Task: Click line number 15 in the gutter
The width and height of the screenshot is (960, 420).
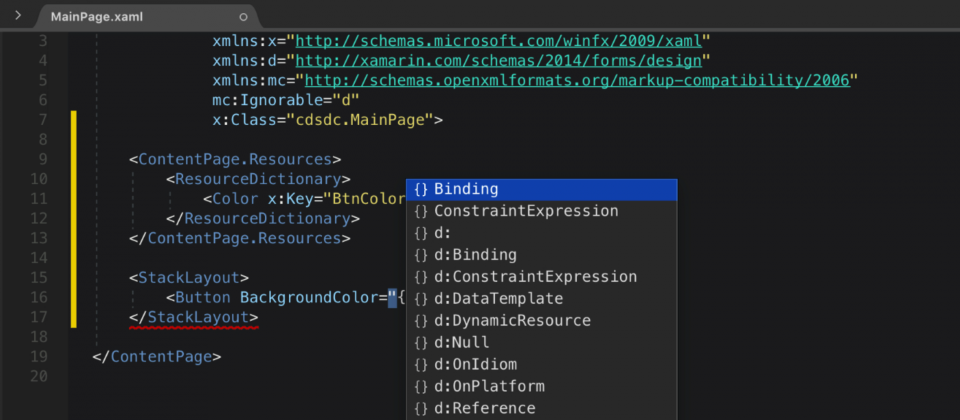Action: 39,278
